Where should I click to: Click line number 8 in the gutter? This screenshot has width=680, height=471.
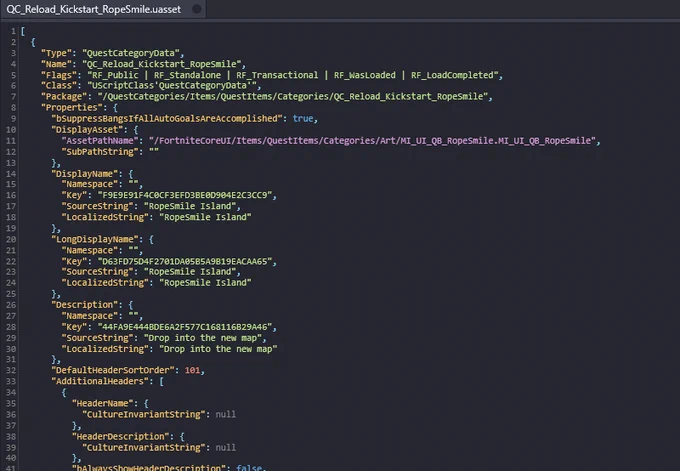(13, 108)
